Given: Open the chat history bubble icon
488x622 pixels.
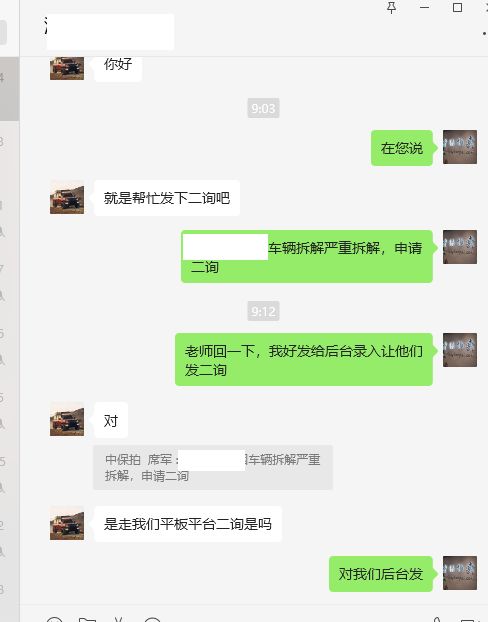Looking at the screenshot, I should pos(152,620).
